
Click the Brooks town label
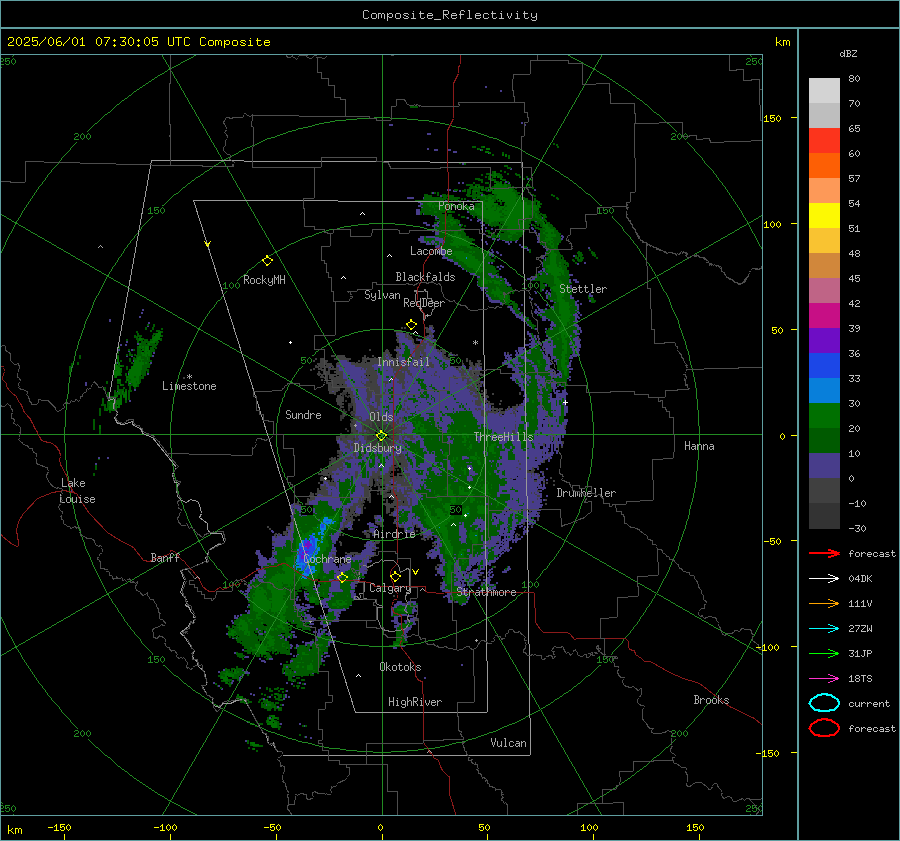click(x=711, y=700)
